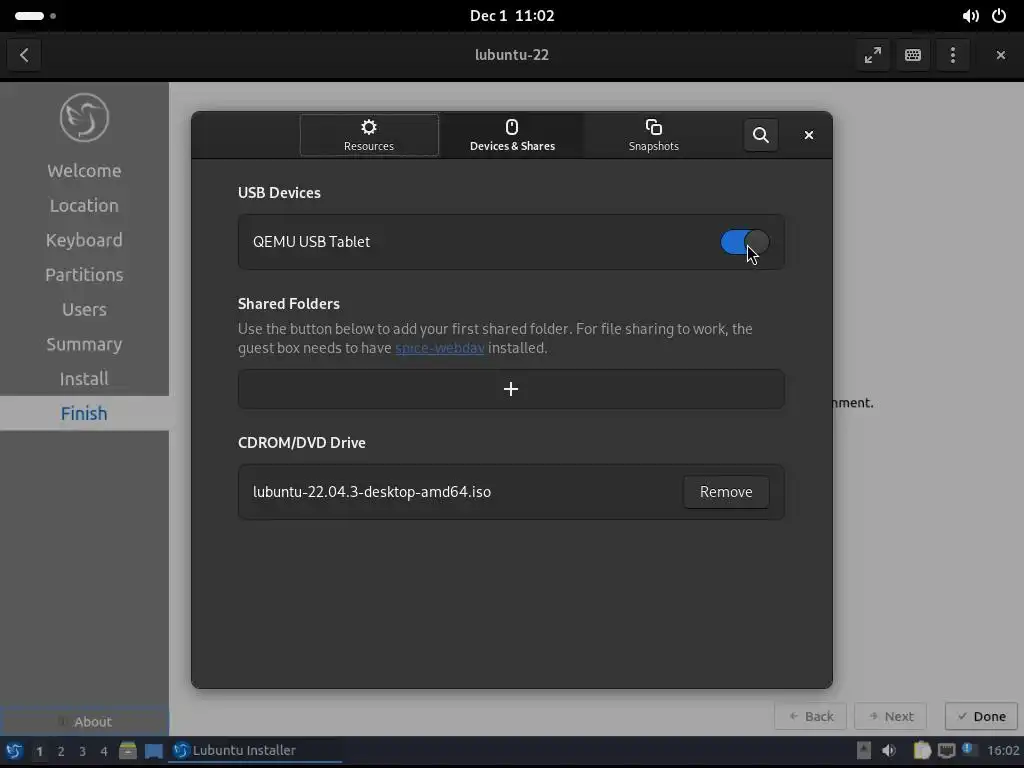This screenshot has height=768, width=1024.
Task: Click the installer Next button
Action: [x=890, y=716]
